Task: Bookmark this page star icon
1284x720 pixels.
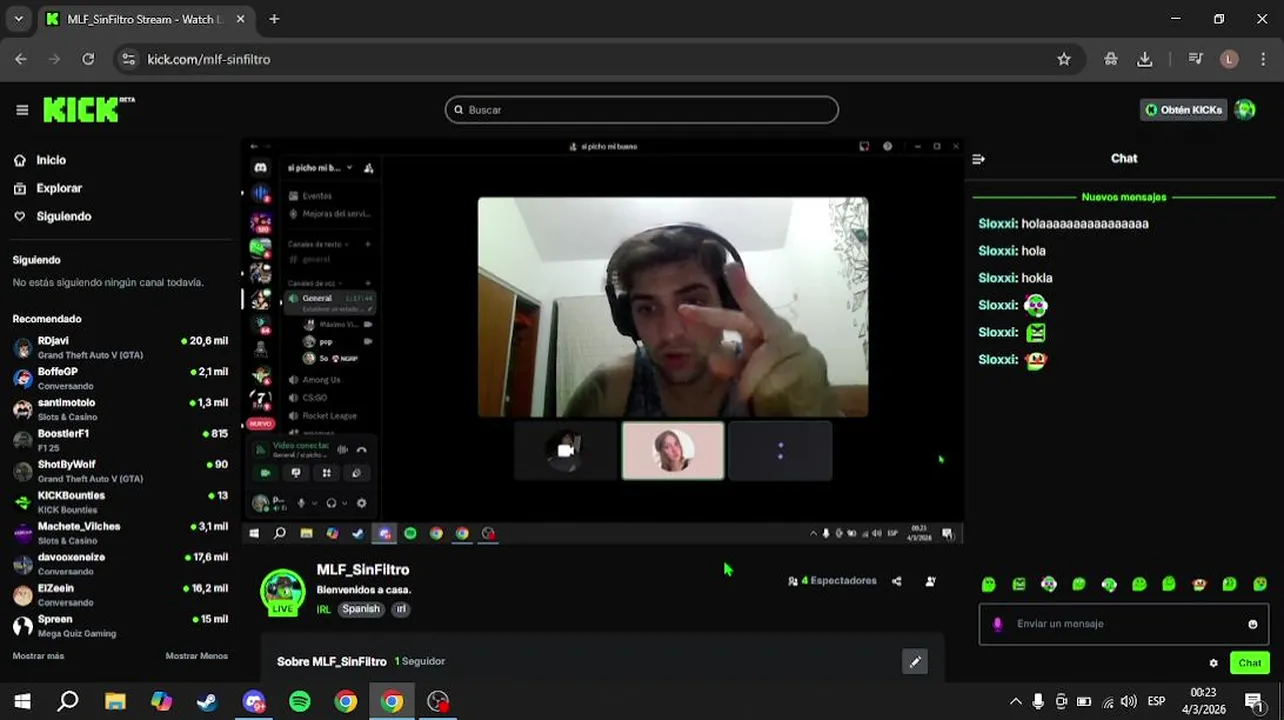Action: pyautogui.click(x=1064, y=59)
